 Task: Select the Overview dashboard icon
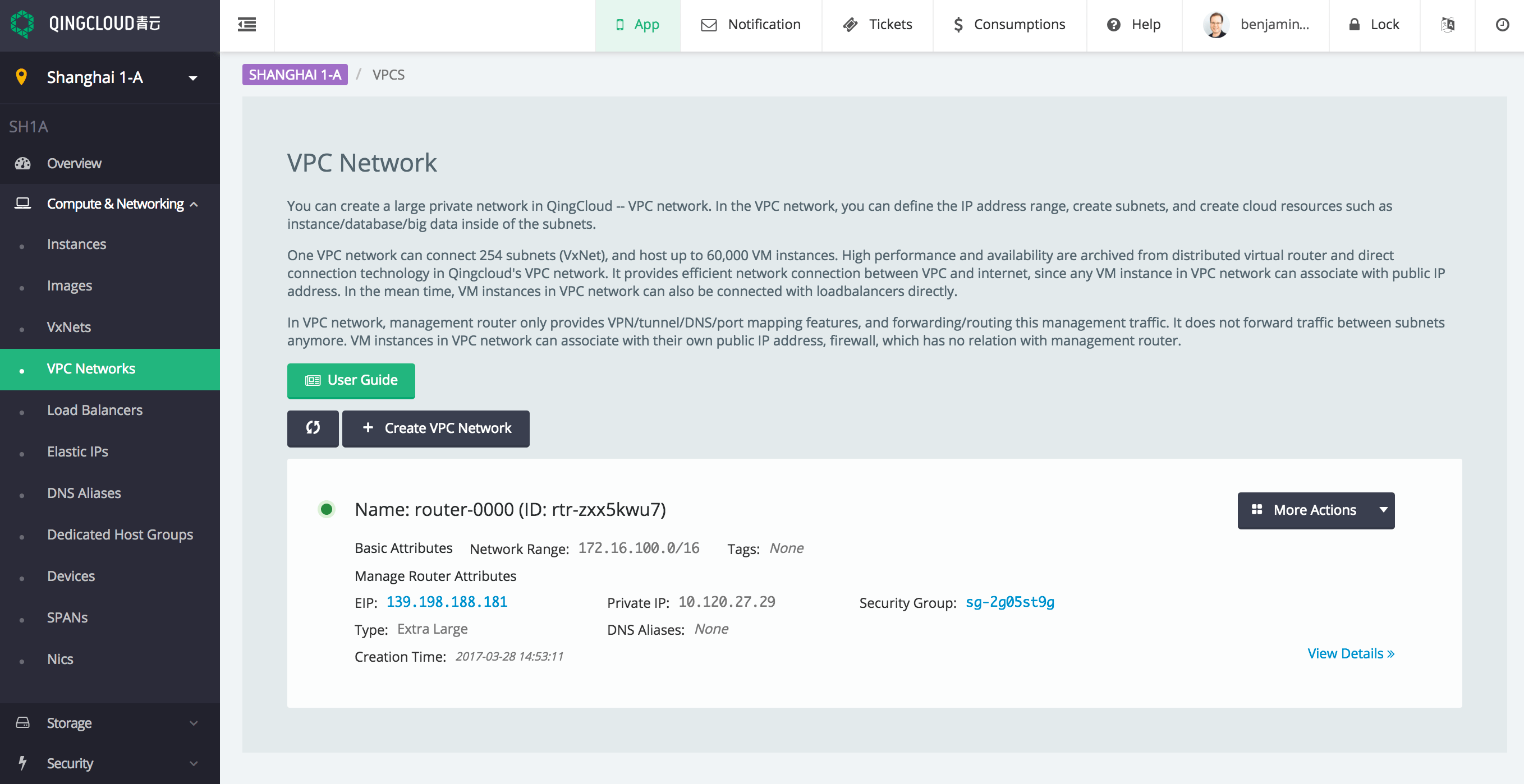click(22, 163)
